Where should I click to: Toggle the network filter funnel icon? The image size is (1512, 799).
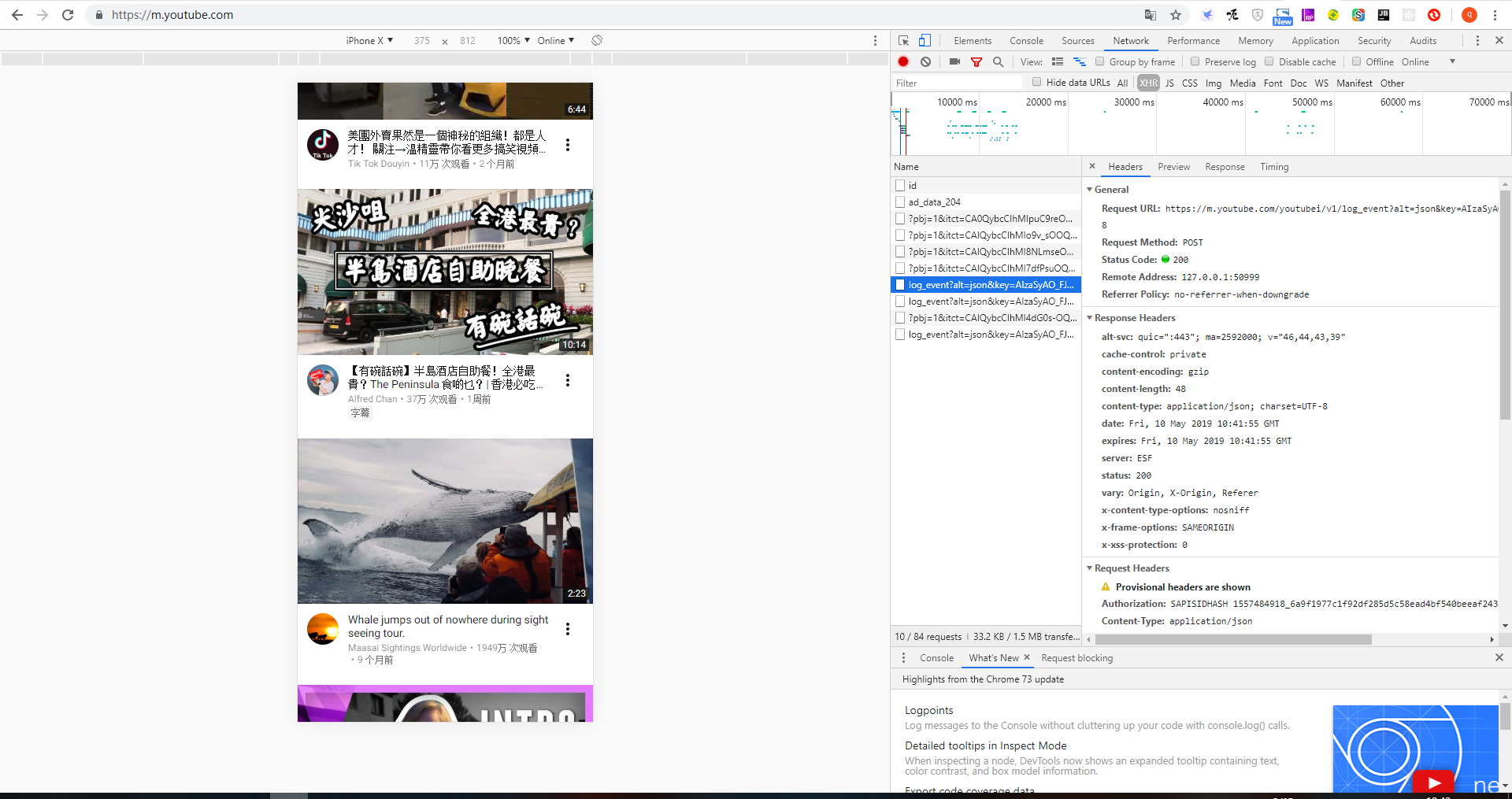click(x=976, y=62)
